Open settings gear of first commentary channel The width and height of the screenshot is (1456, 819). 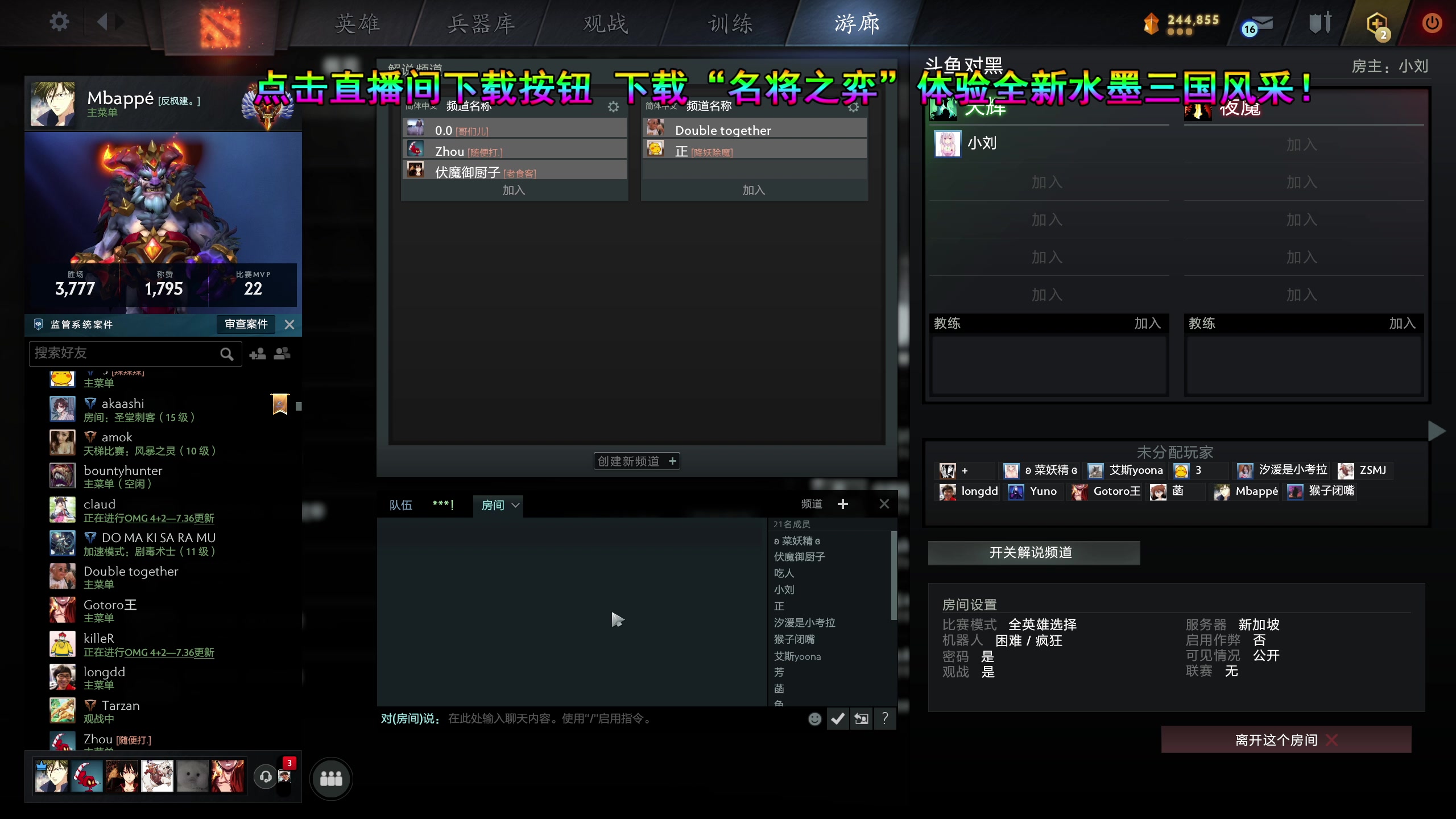[x=613, y=107]
